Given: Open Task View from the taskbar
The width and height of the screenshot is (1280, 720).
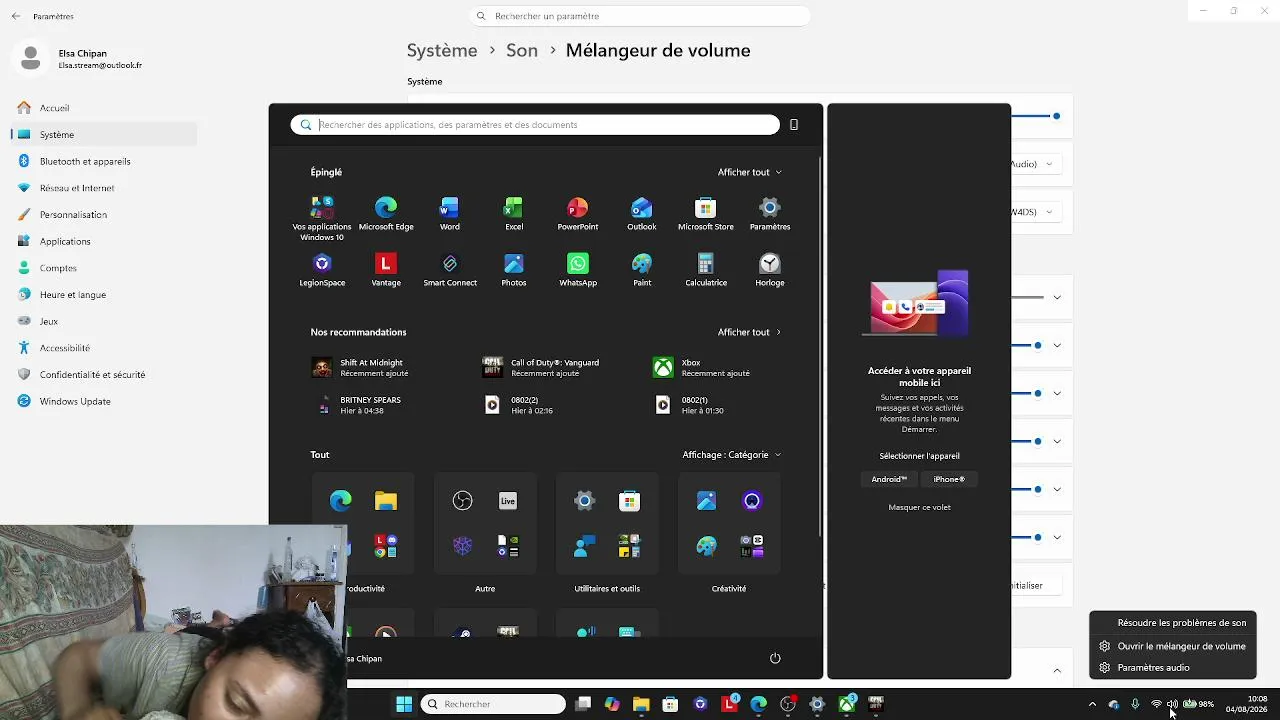Looking at the screenshot, I should pos(583,704).
